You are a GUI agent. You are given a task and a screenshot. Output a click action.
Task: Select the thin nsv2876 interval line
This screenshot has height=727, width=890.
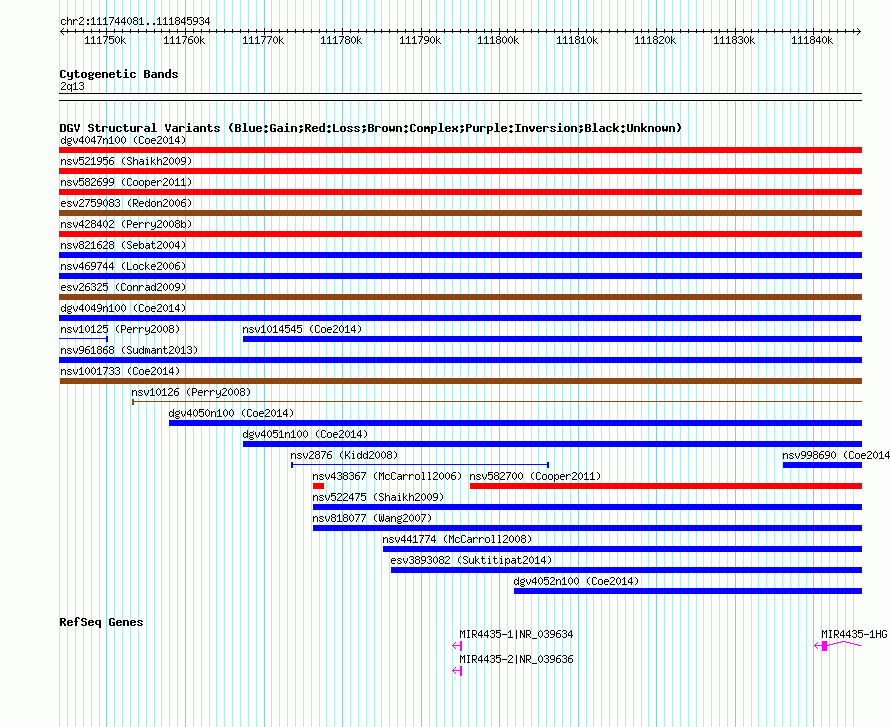coord(419,465)
